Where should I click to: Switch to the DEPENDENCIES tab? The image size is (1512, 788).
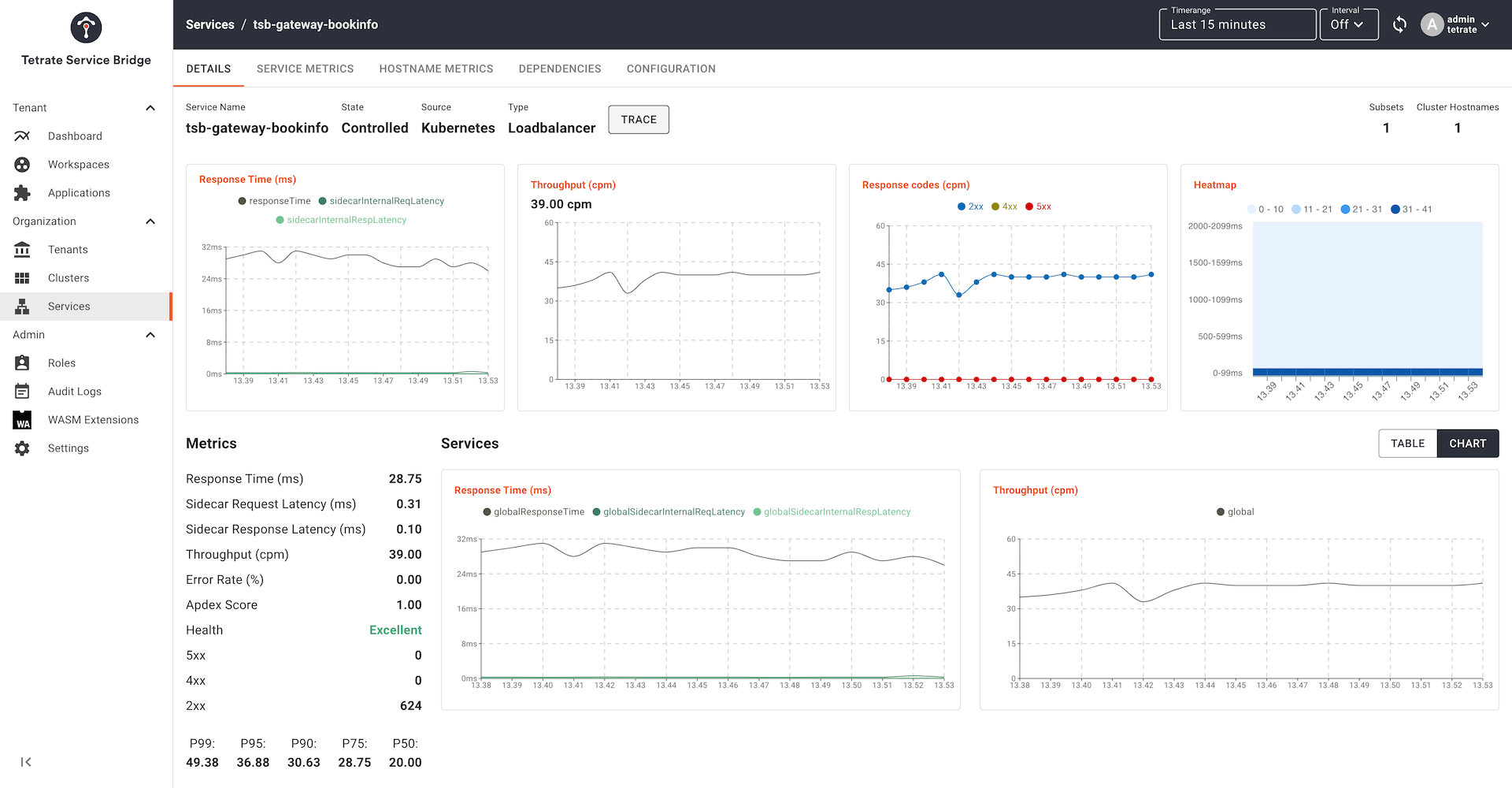coord(560,69)
